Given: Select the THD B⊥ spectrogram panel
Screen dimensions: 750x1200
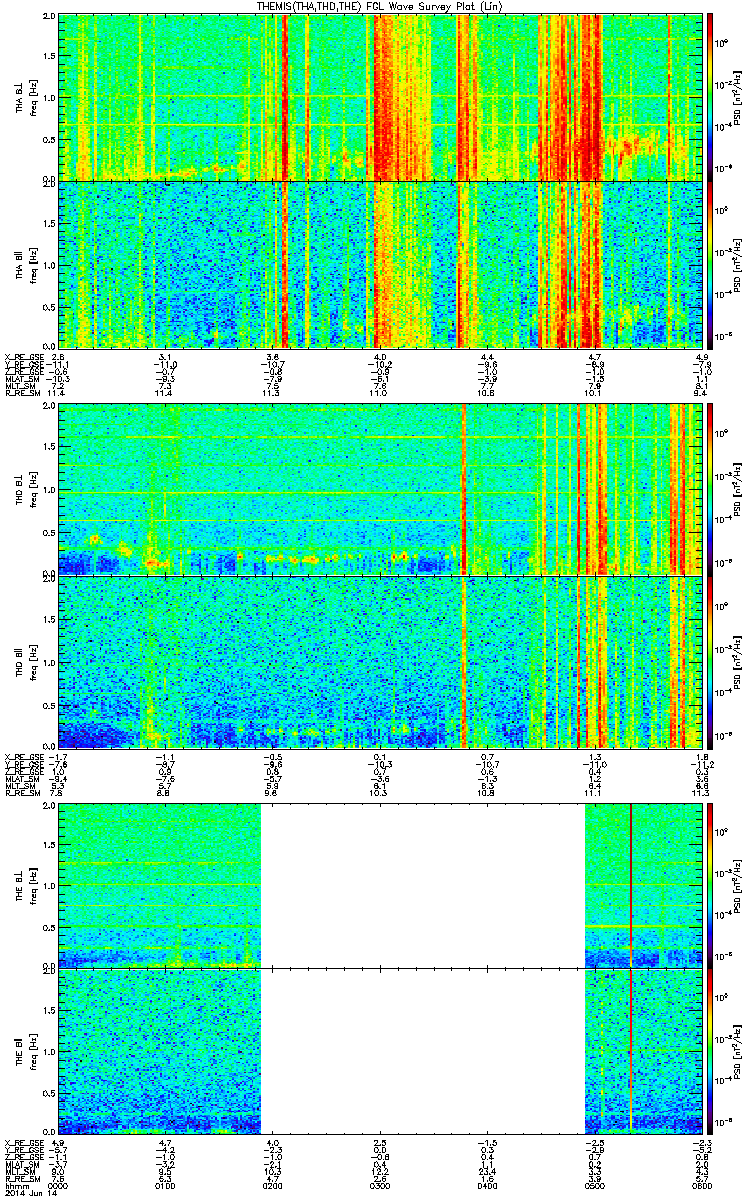Looking at the screenshot, I should [x=380, y=489].
